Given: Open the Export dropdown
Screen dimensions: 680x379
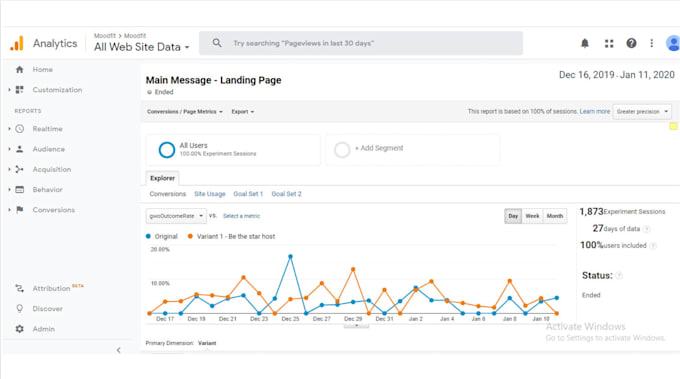Looking at the screenshot, I should point(243,112).
